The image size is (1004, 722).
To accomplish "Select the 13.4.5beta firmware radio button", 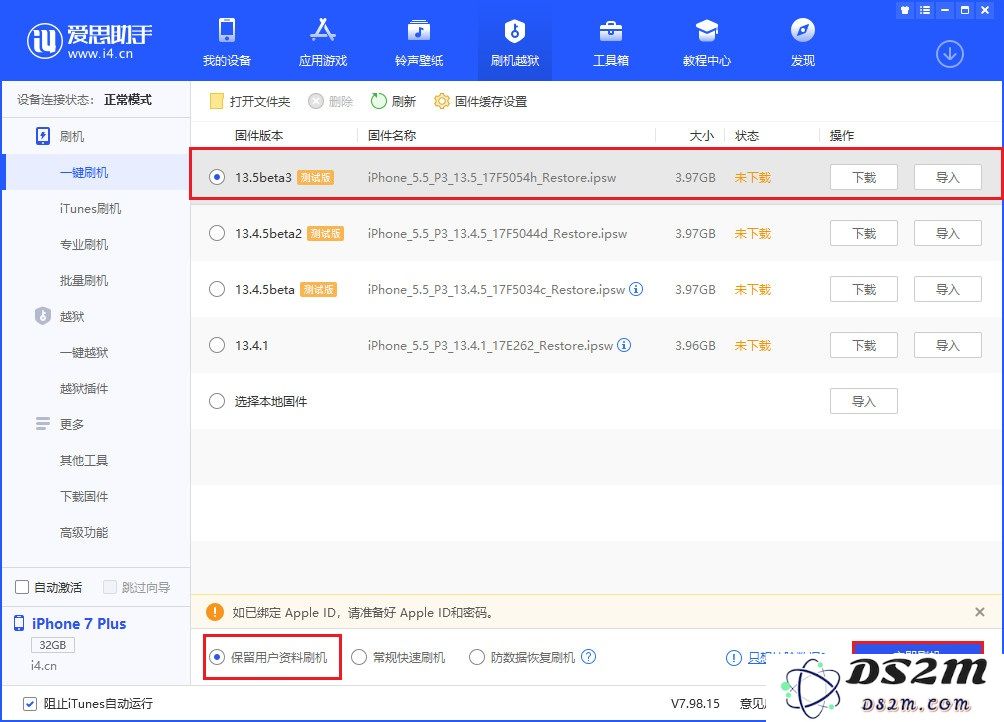I will pyautogui.click(x=217, y=289).
